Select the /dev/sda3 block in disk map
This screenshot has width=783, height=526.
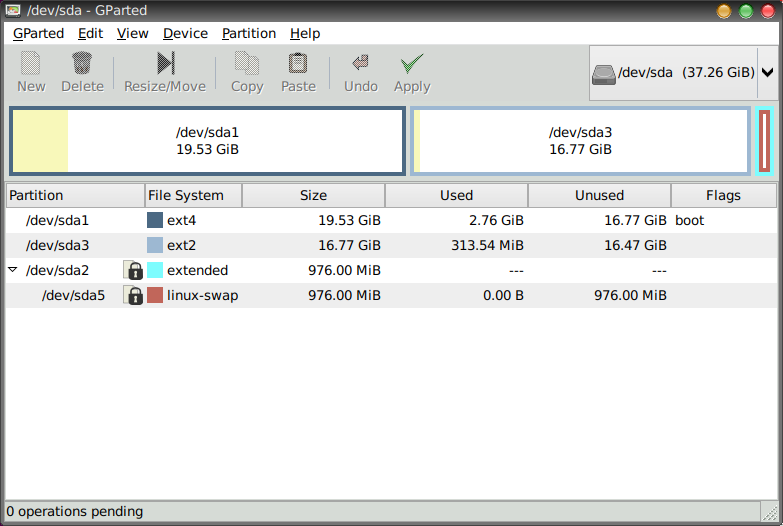pos(580,141)
